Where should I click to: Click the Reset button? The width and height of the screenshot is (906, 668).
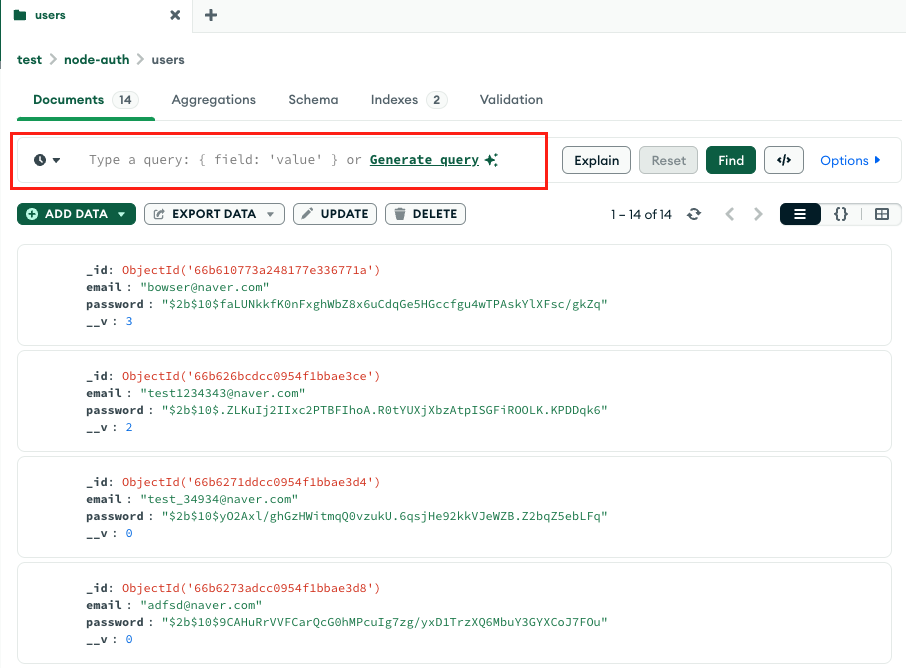click(x=669, y=160)
